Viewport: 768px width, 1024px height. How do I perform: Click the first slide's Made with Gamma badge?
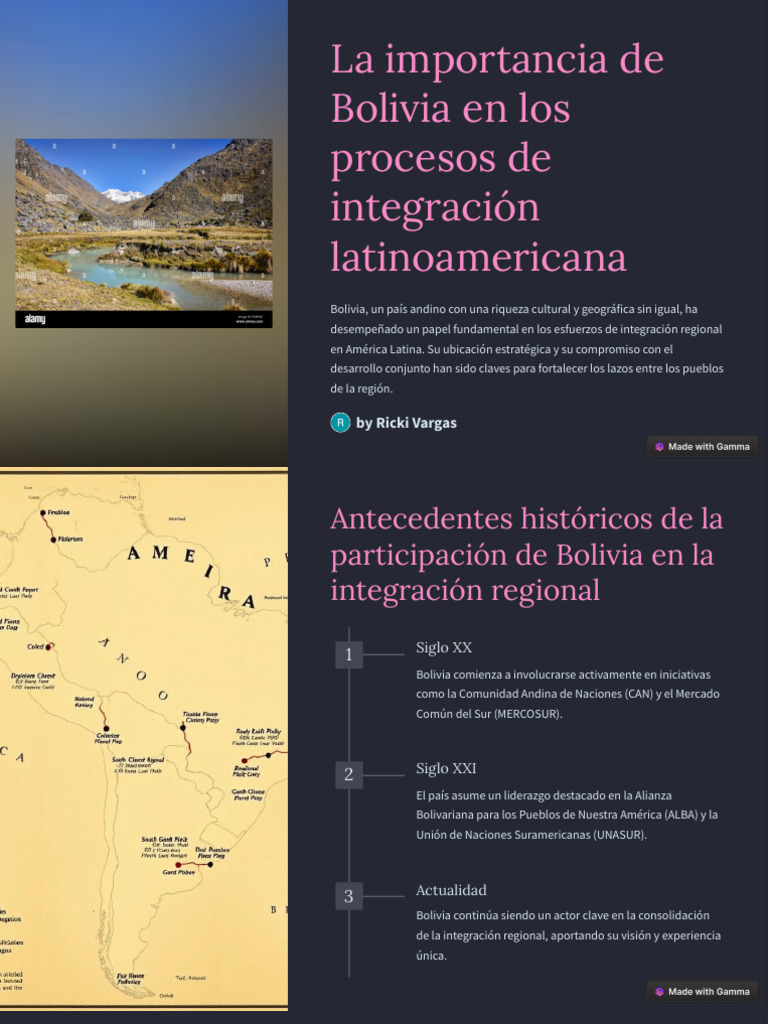[703, 447]
